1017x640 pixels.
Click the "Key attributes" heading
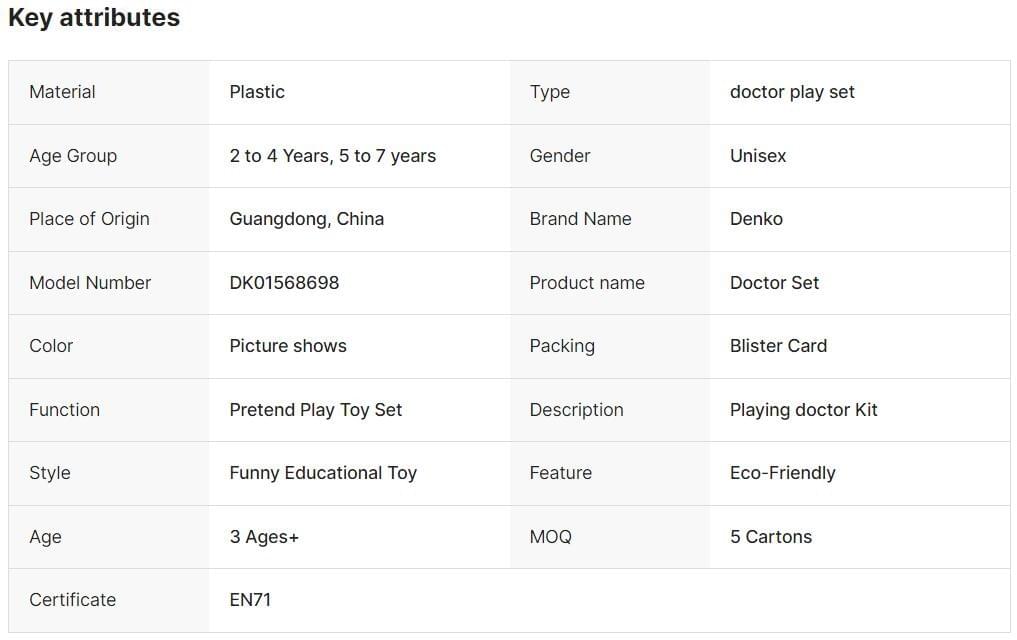click(94, 18)
